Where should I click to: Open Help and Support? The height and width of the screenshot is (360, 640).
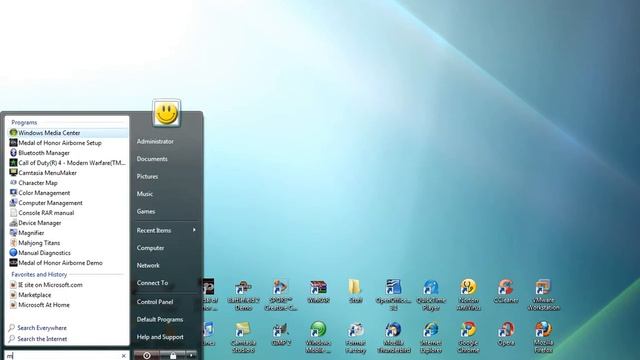(x=160, y=337)
